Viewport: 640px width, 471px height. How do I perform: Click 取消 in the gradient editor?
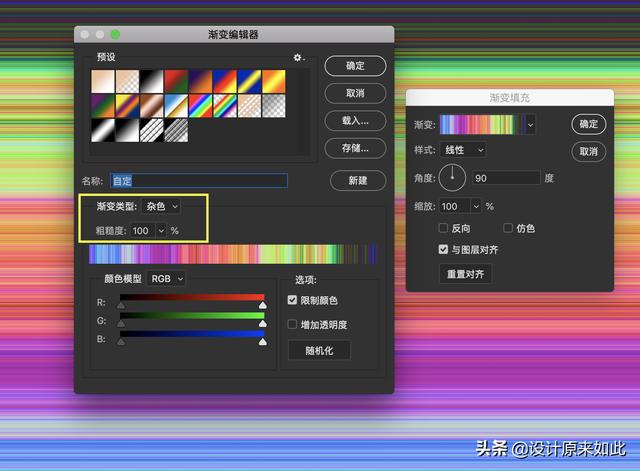355,93
